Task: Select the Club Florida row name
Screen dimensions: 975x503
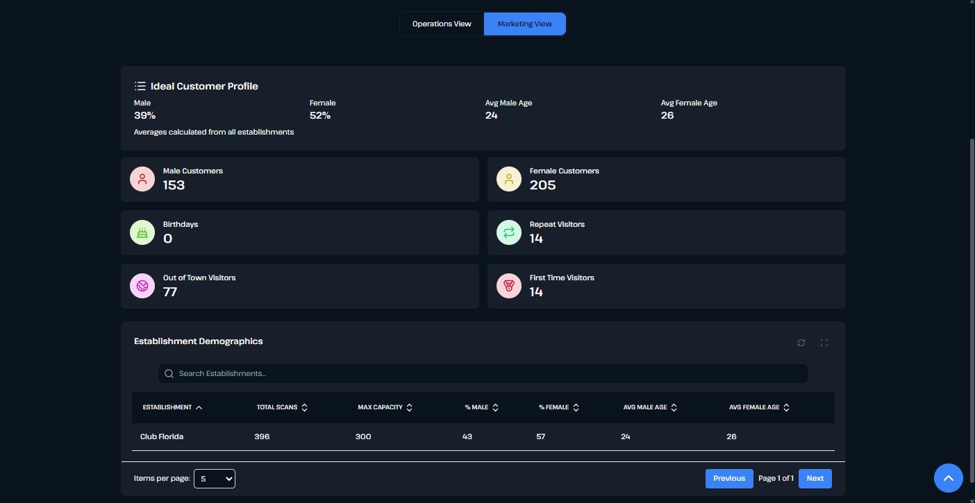Action: [x=162, y=437]
